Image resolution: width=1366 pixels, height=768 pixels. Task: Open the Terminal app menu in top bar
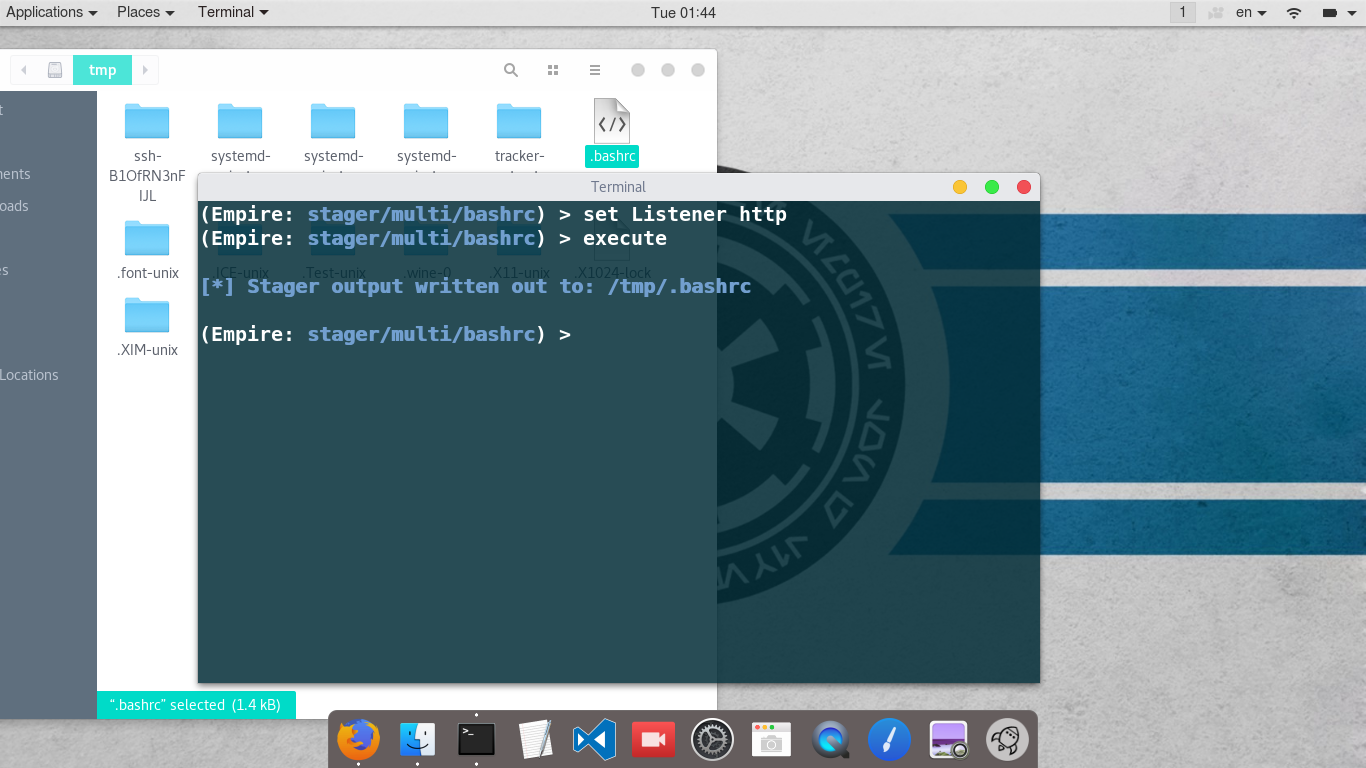coord(233,12)
